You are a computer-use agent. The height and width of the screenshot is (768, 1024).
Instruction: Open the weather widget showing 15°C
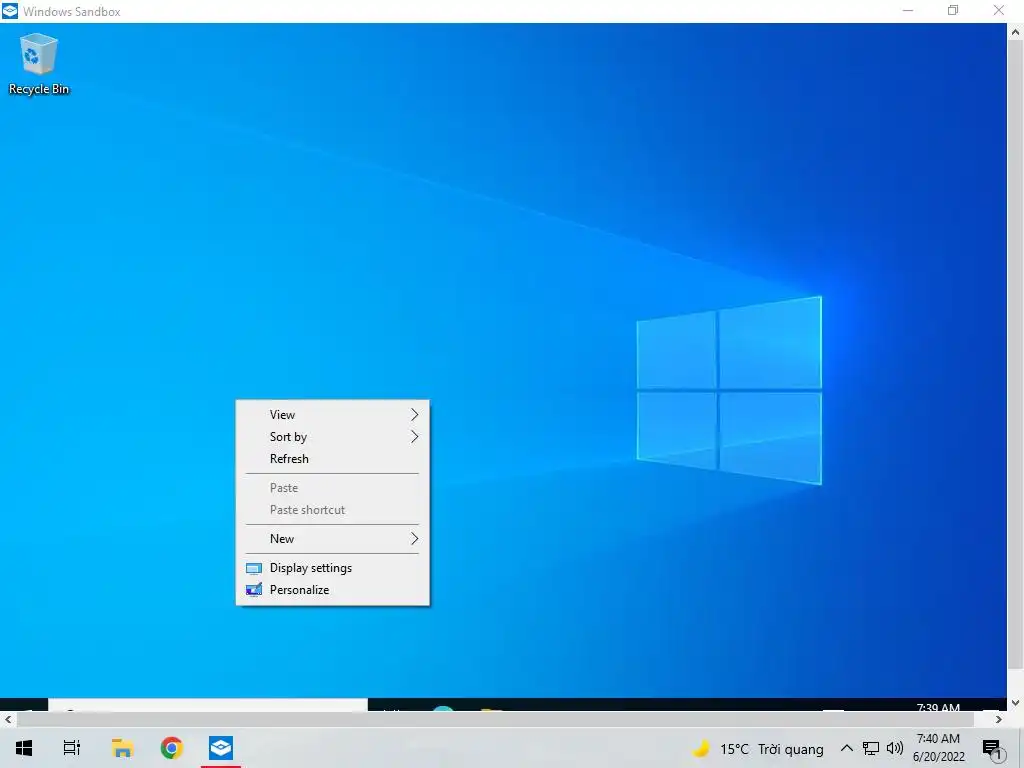coord(758,749)
